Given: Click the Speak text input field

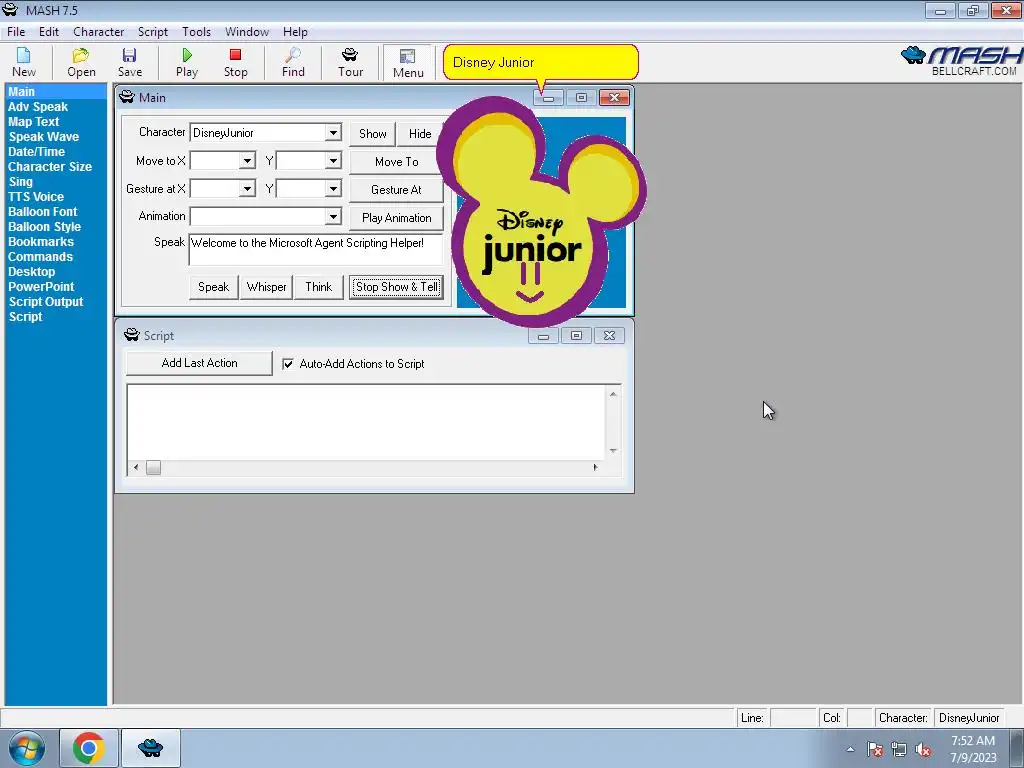Looking at the screenshot, I should (316, 249).
